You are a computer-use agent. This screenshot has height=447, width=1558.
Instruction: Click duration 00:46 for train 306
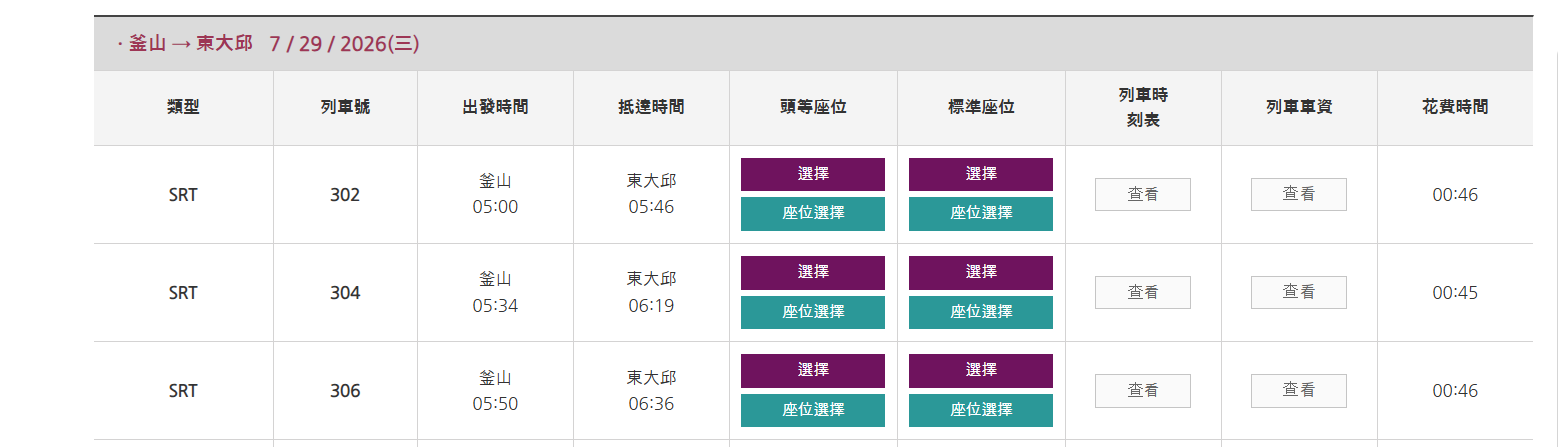click(1455, 391)
